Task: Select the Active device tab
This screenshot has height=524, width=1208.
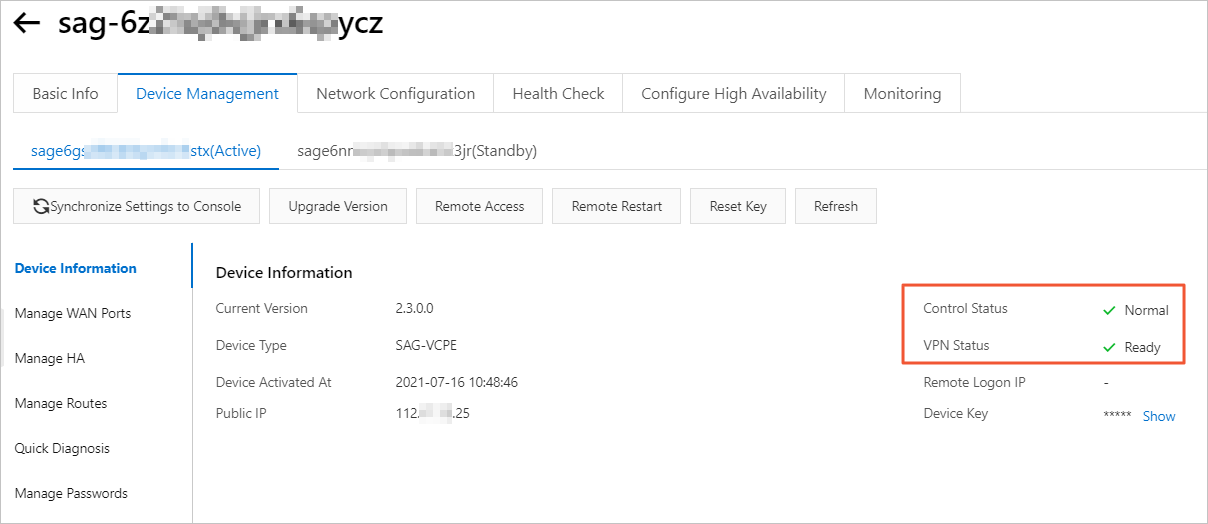Action: click(146, 151)
